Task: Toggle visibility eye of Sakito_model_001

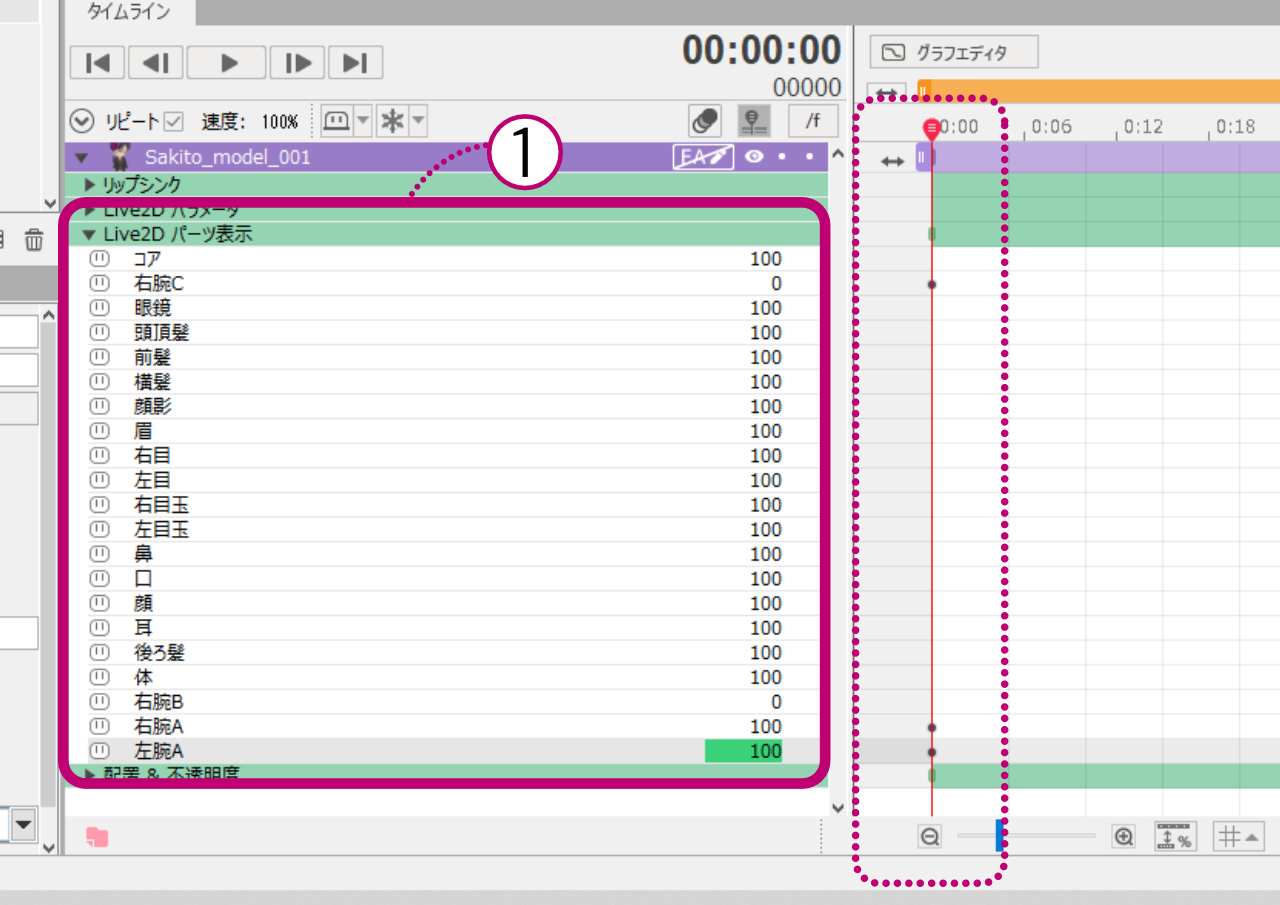Action: tap(755, 157)
